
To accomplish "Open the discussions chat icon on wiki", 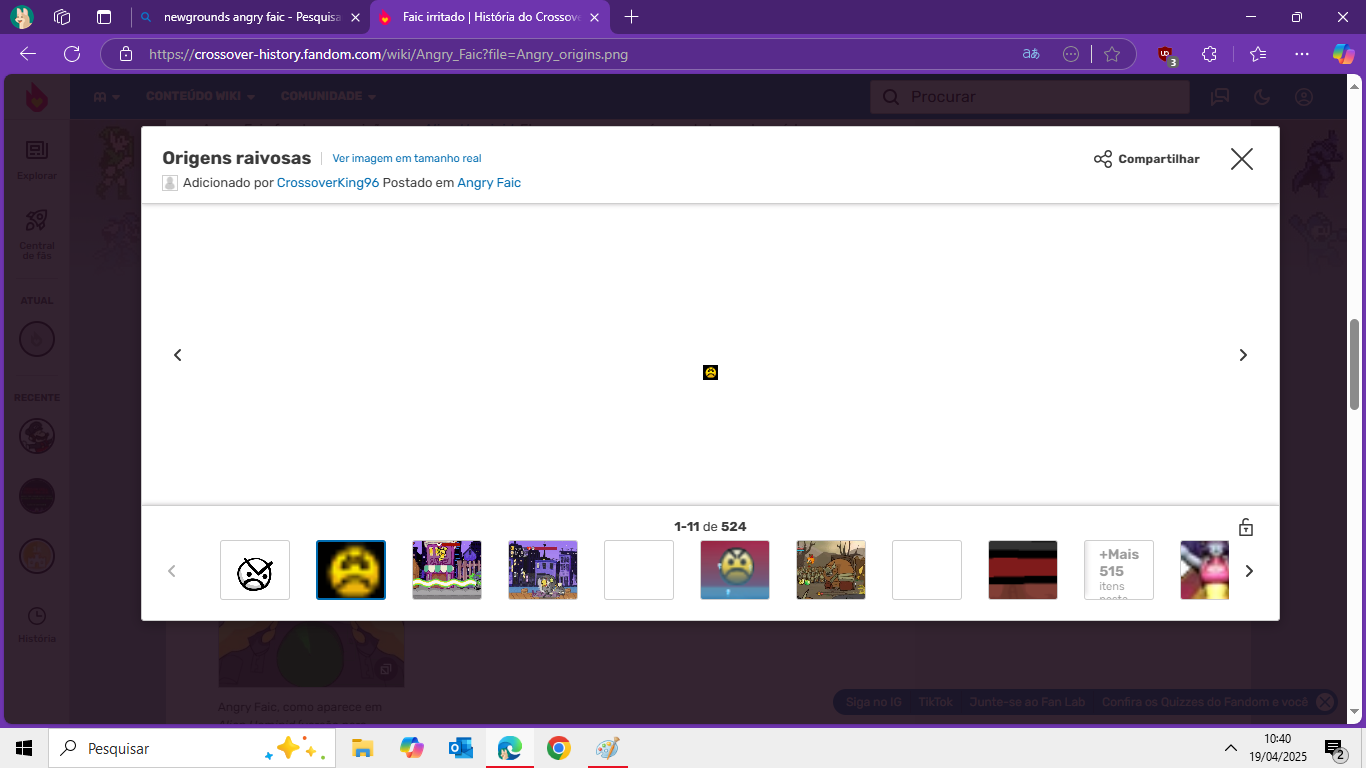I will click(1219, 97).
